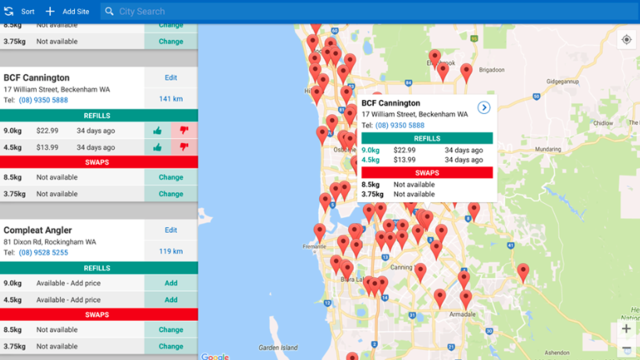Open BCF Cannington details via popup chevron
Image resolution: width=640 pixels, height=360 pixels.
click(484, 108)
